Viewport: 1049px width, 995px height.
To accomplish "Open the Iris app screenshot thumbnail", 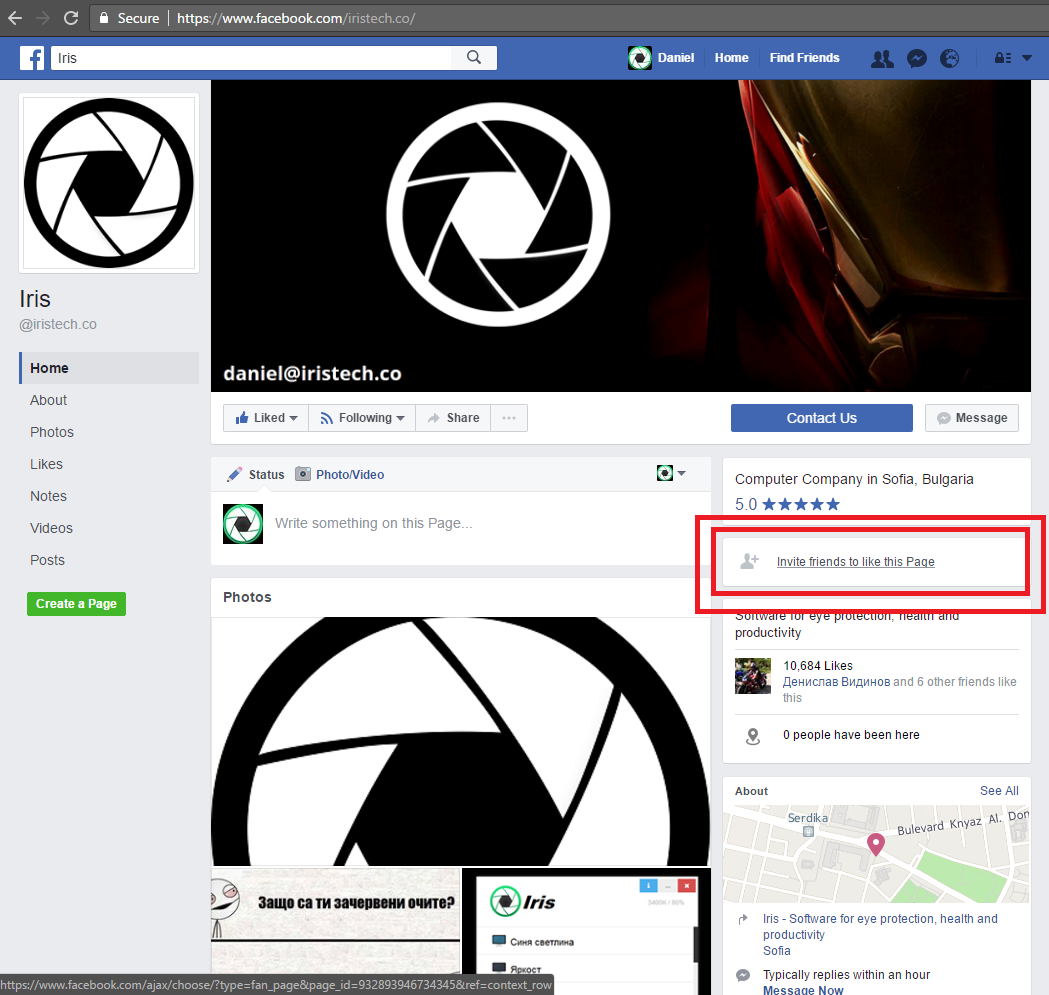I will [587, 931].
